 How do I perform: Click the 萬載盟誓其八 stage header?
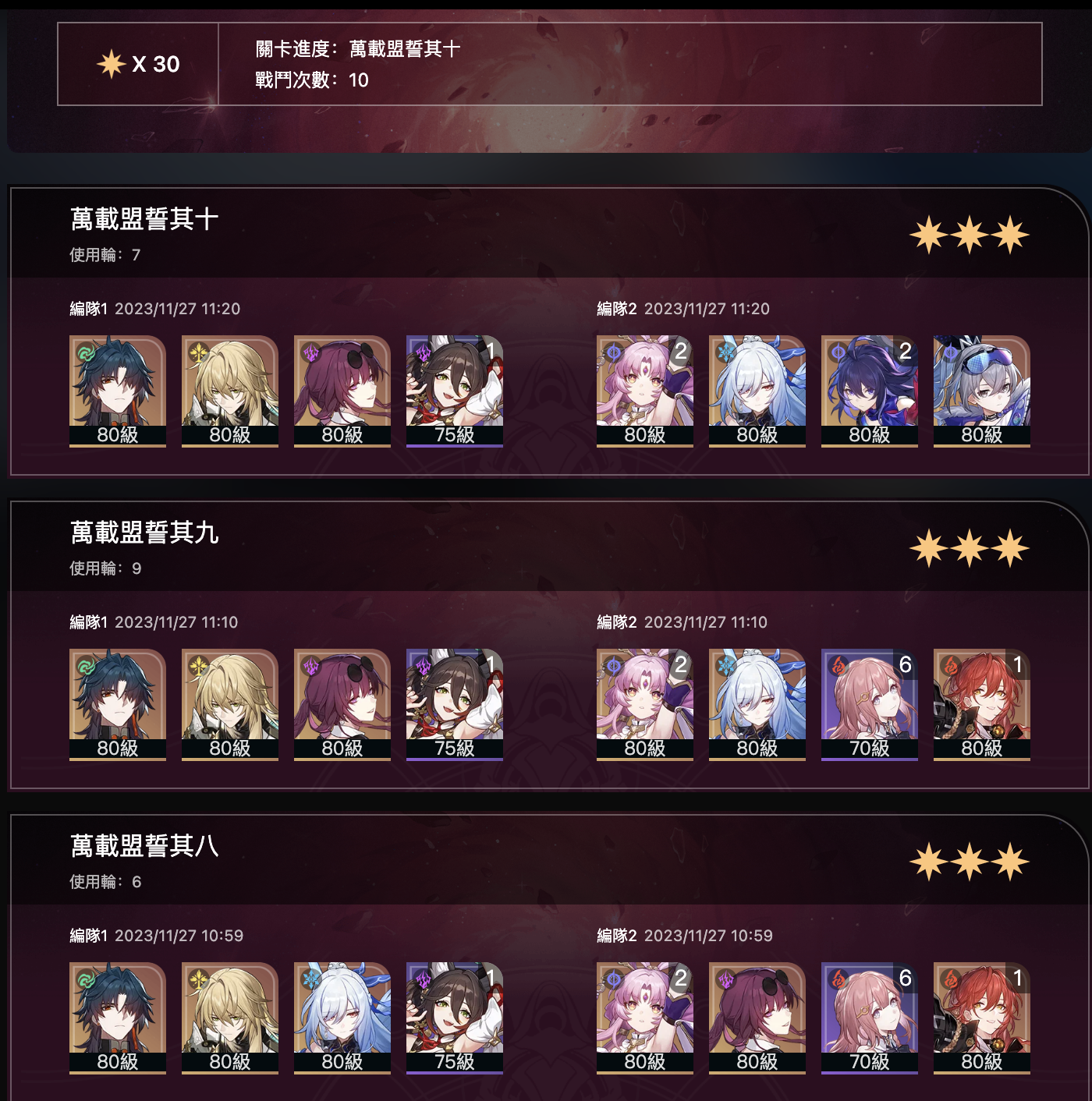pyautogui.click(x=144, y=846)
